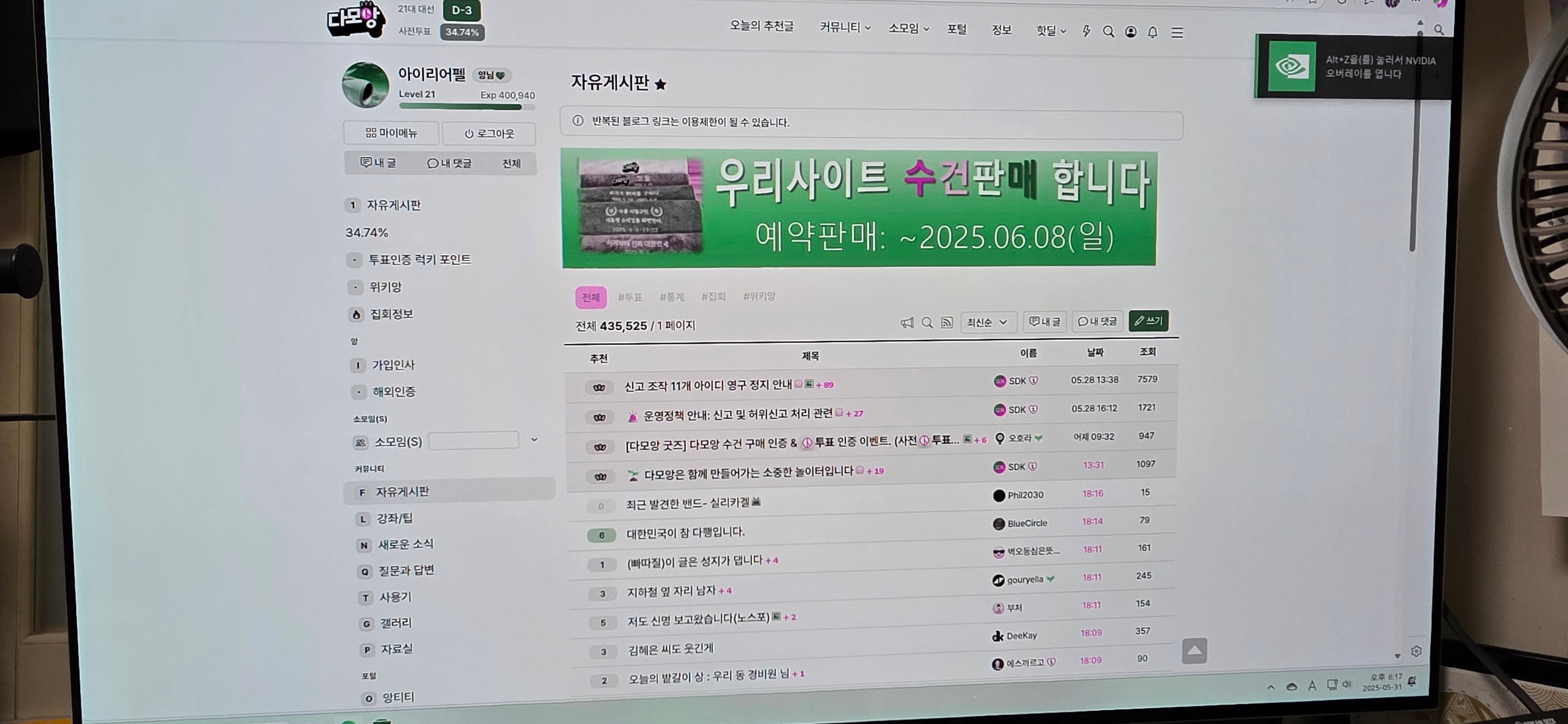The image size is (1568, 724).
Task: Click the Exp level progress bar
Action: coord(467,107)
